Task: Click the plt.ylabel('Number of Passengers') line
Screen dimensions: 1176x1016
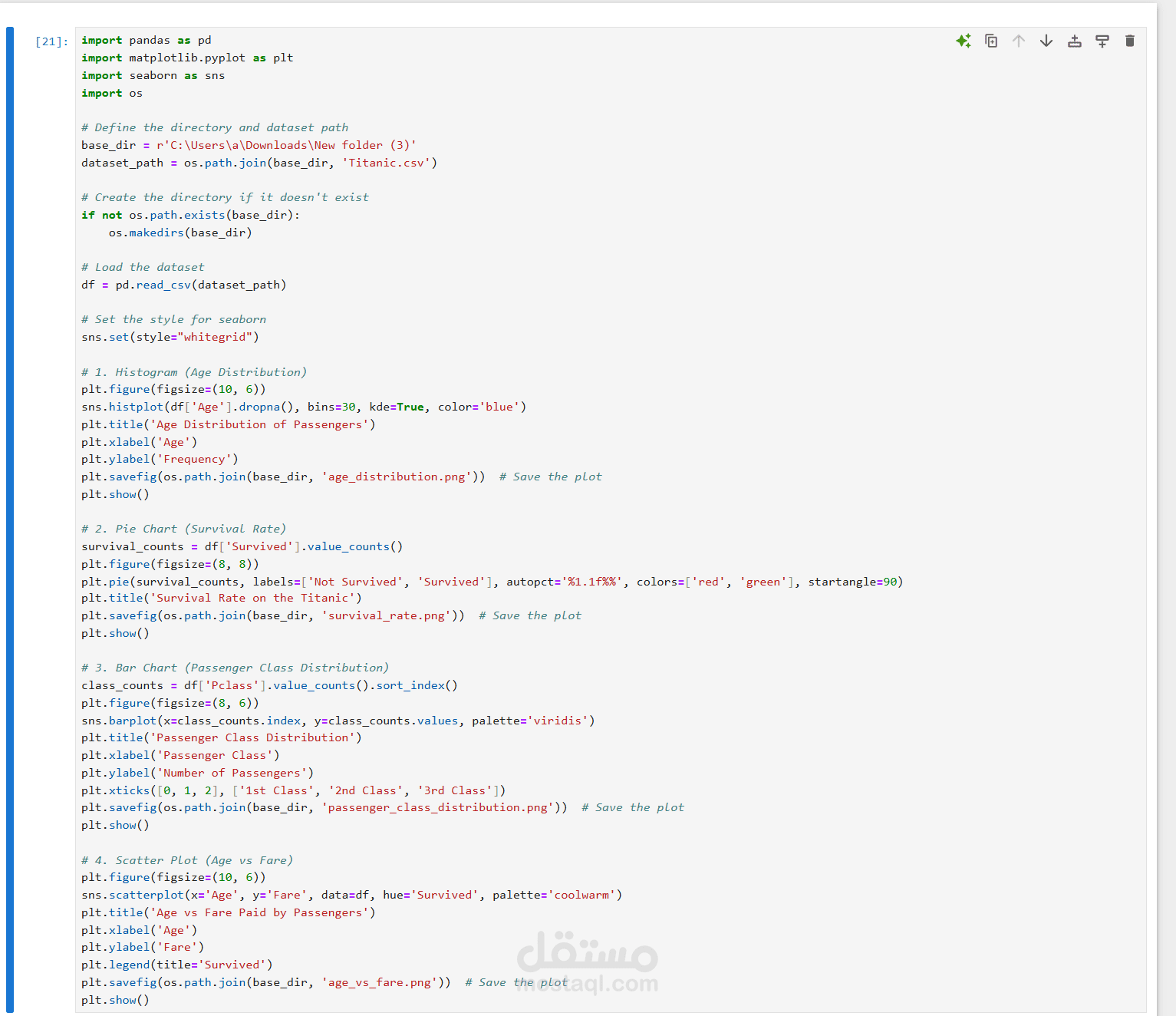Action: (197, 773)
